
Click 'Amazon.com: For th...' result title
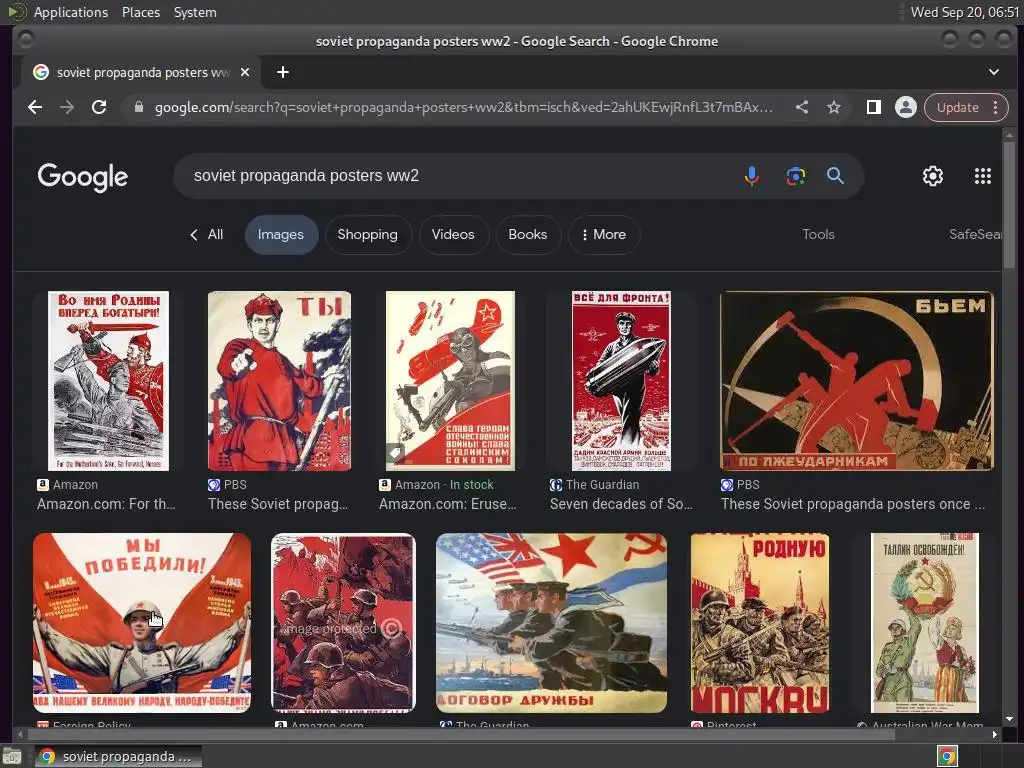(106, 504)
